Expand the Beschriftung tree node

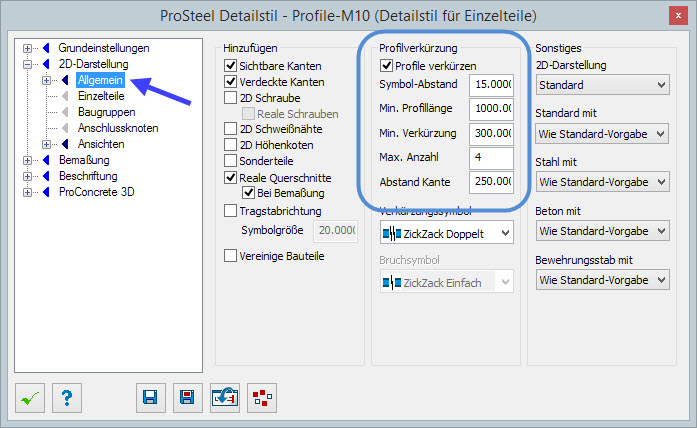[28, 176]
